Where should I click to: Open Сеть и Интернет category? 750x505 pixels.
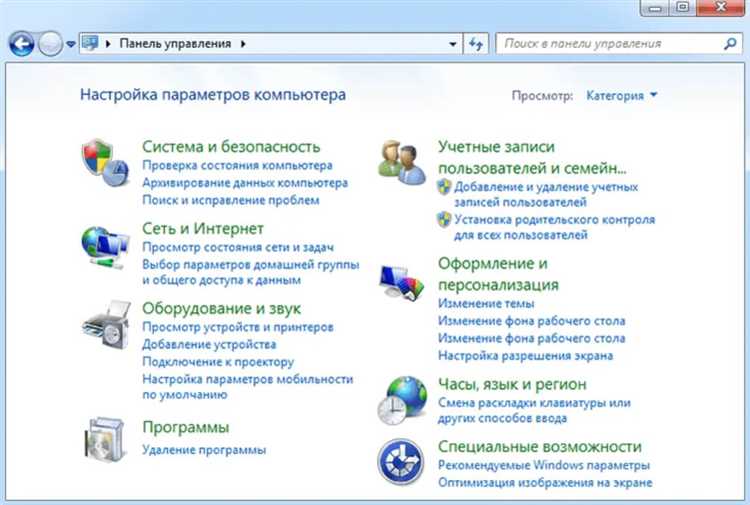[x=203, y=229]
